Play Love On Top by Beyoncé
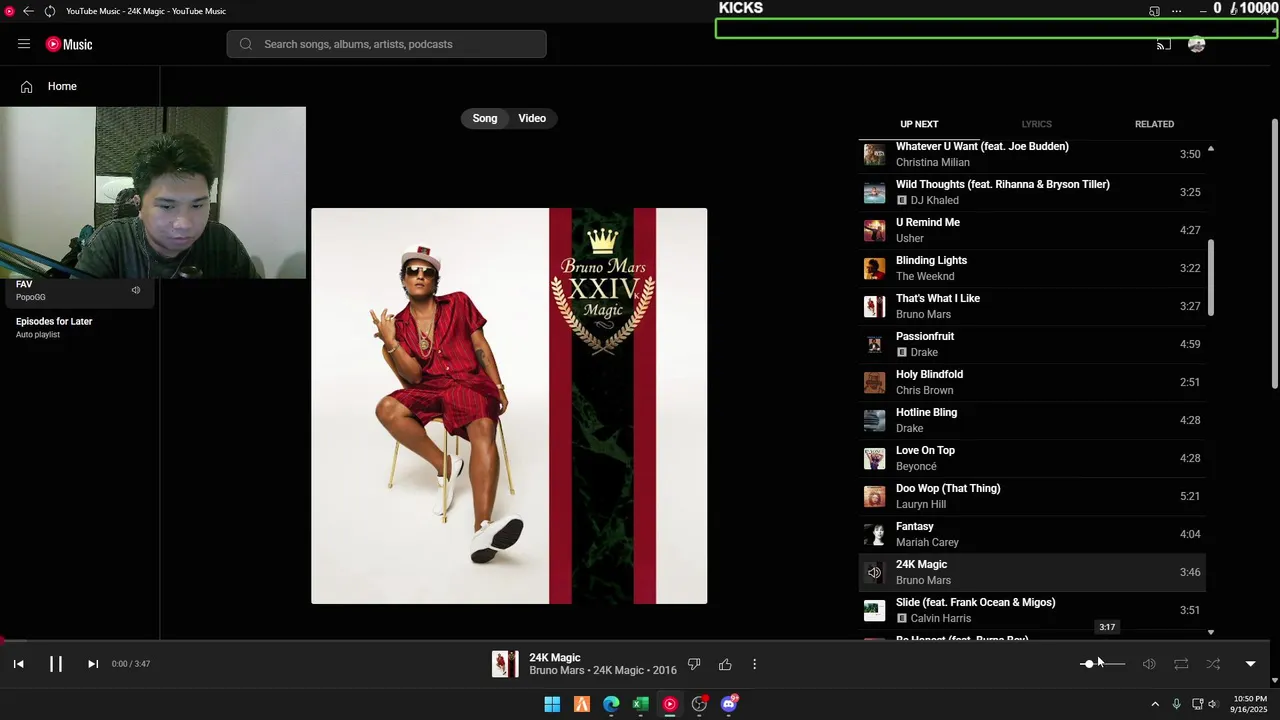The image size is (1280, 720). (1032, 458)
